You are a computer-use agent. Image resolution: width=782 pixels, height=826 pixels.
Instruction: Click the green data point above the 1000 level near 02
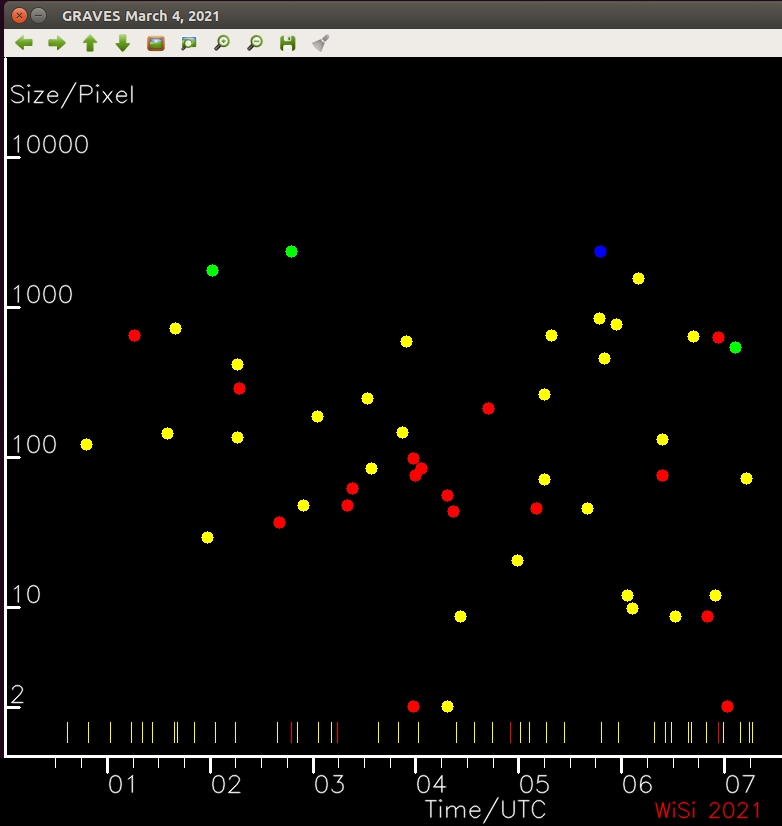(212, 271)
